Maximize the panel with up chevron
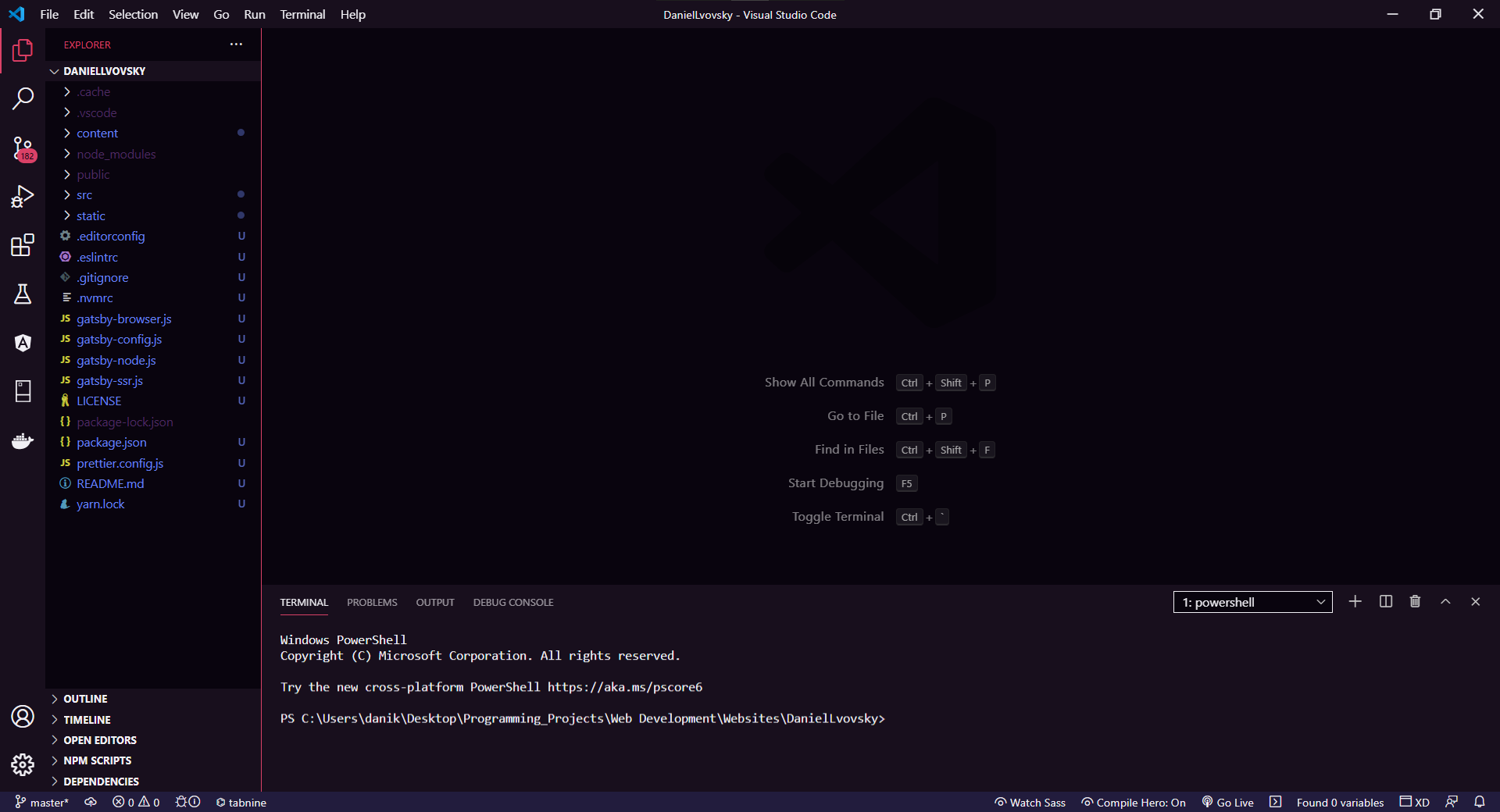This screenshot has height=812, width=1500. click(x=1445, y=601)
